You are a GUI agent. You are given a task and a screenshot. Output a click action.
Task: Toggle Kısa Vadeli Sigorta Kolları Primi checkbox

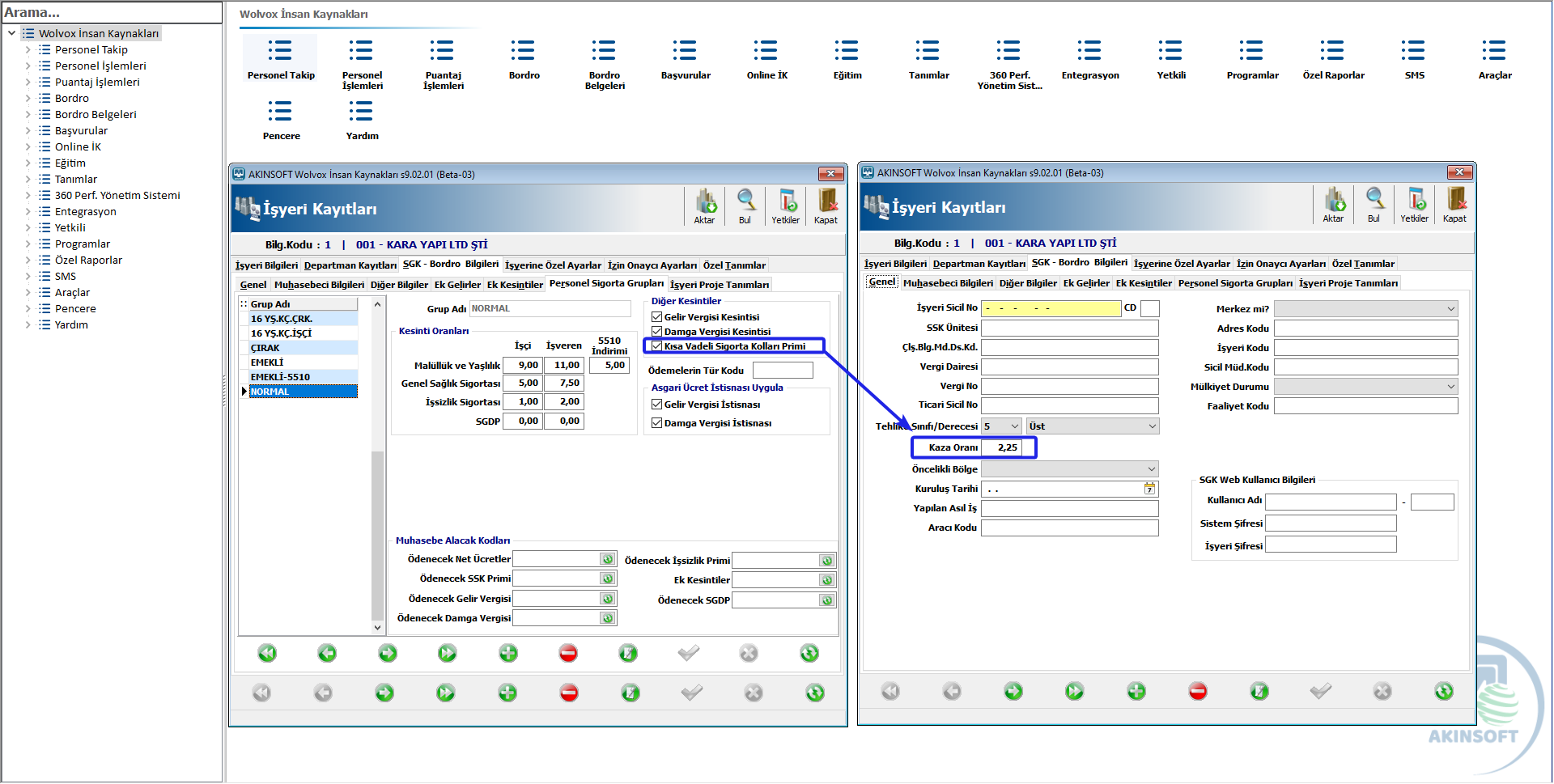(x=657, y=346)
